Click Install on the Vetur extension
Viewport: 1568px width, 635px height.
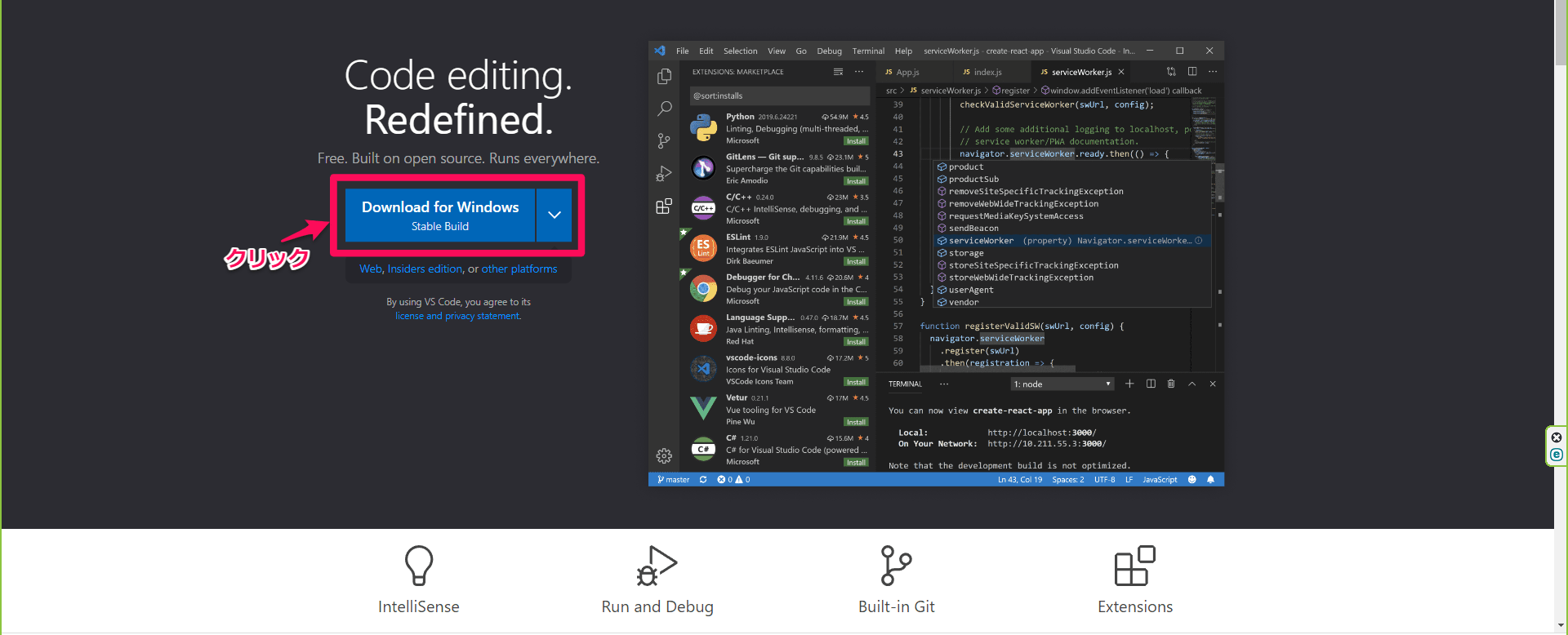pyautogui.click(x=856, y=422)
